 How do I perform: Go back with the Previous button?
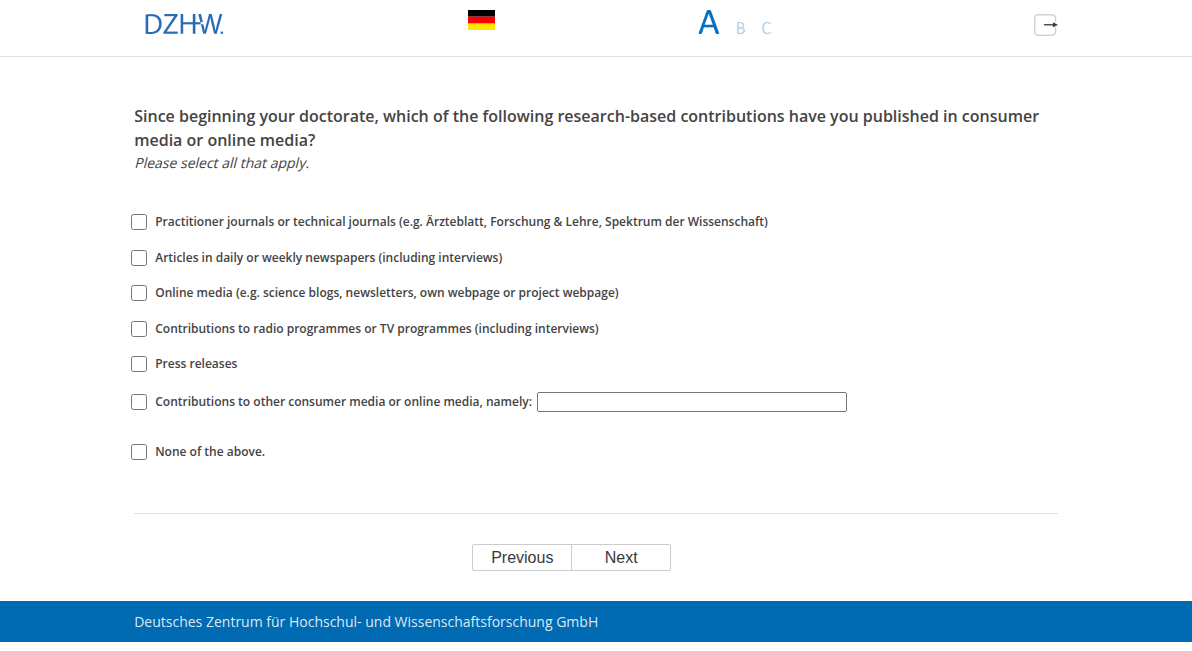pos(522,557)
